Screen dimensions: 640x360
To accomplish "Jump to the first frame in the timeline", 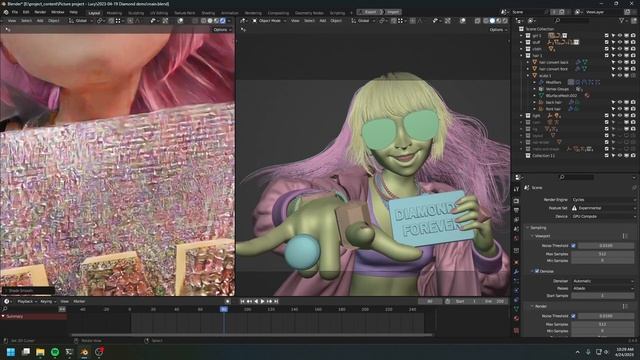I will pos(242,301).
